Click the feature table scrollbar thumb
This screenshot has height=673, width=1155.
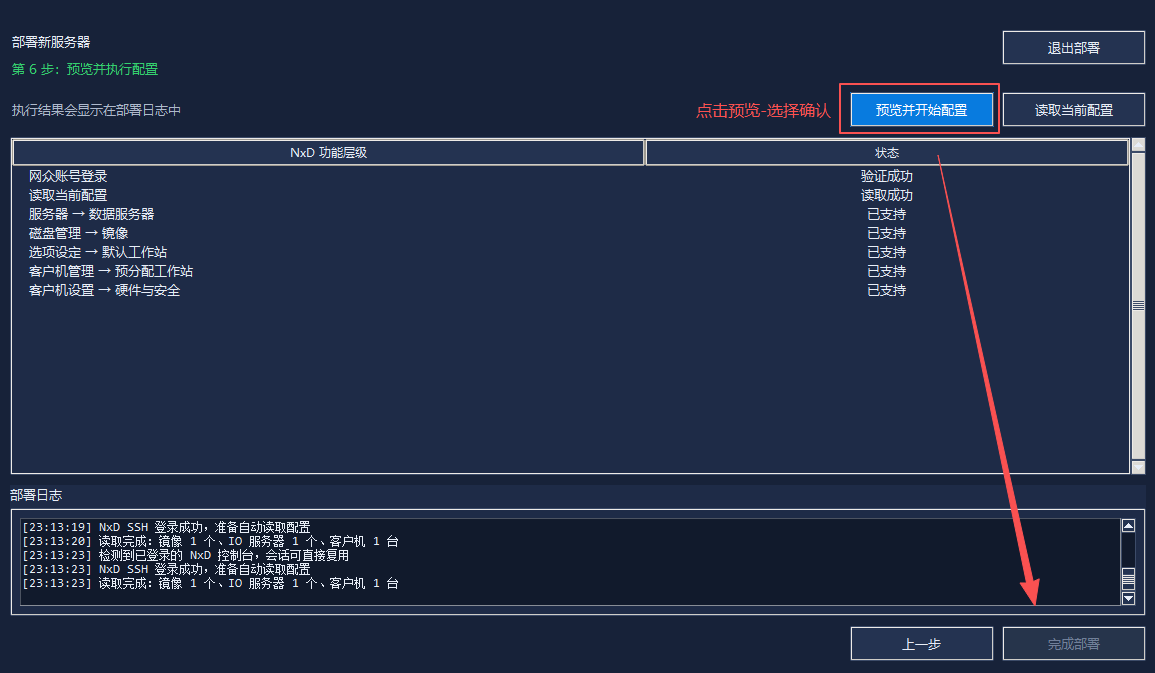pos(1138,305)
